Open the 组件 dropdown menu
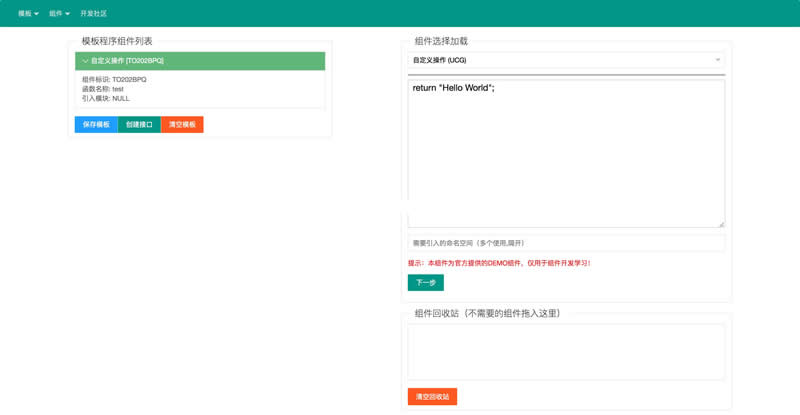Image resolution: width=800 pixels, height=415 pixels. [x=59, y=14]
